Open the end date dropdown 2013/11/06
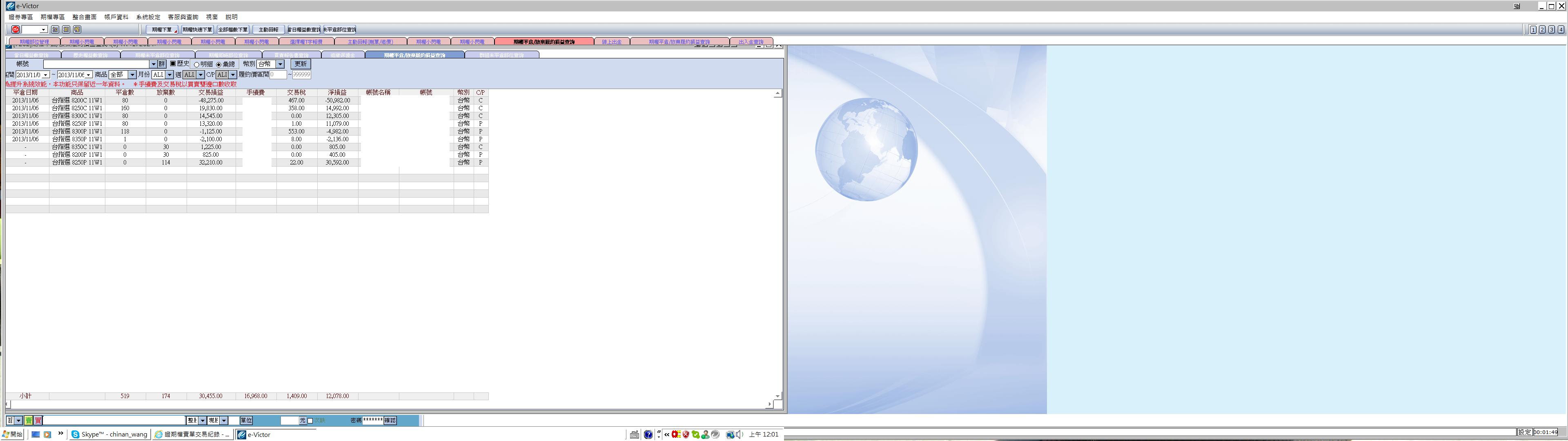This screenshot has height=441, width=1568. tap(89, 75)
